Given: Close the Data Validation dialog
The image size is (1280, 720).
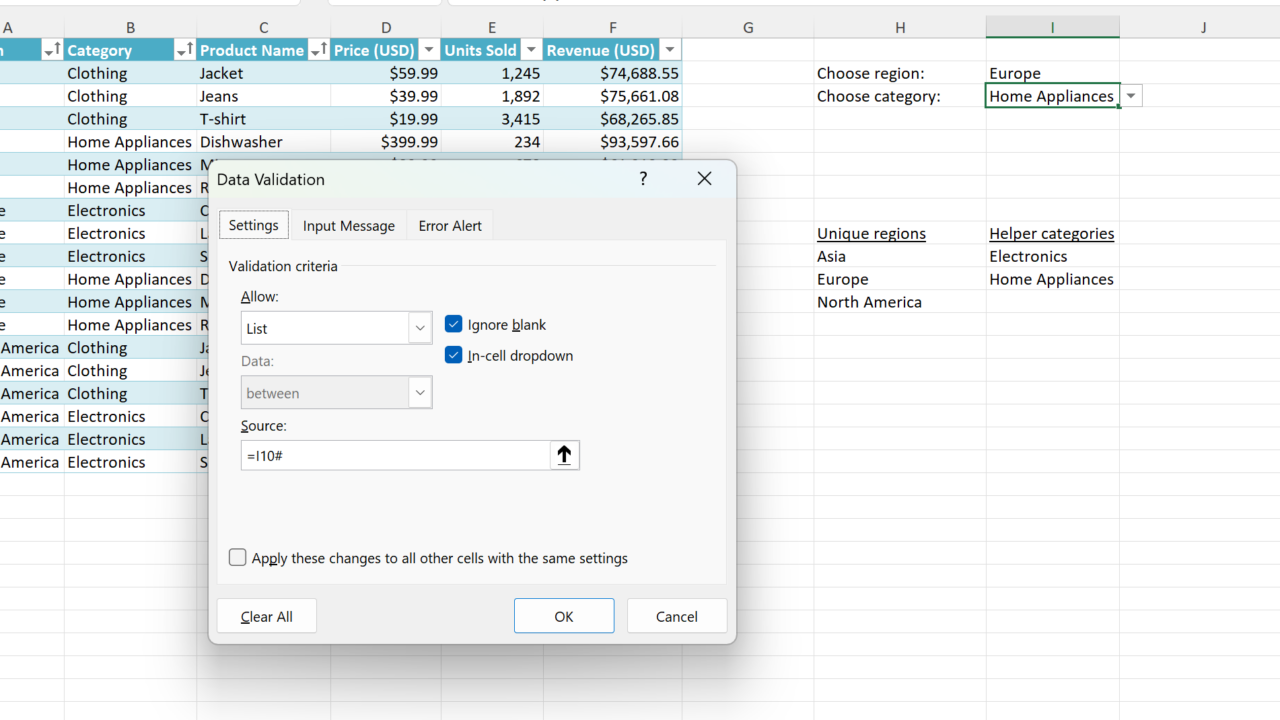Looking at the screenshot, I should pyautogui.click(x=704, y=179).
